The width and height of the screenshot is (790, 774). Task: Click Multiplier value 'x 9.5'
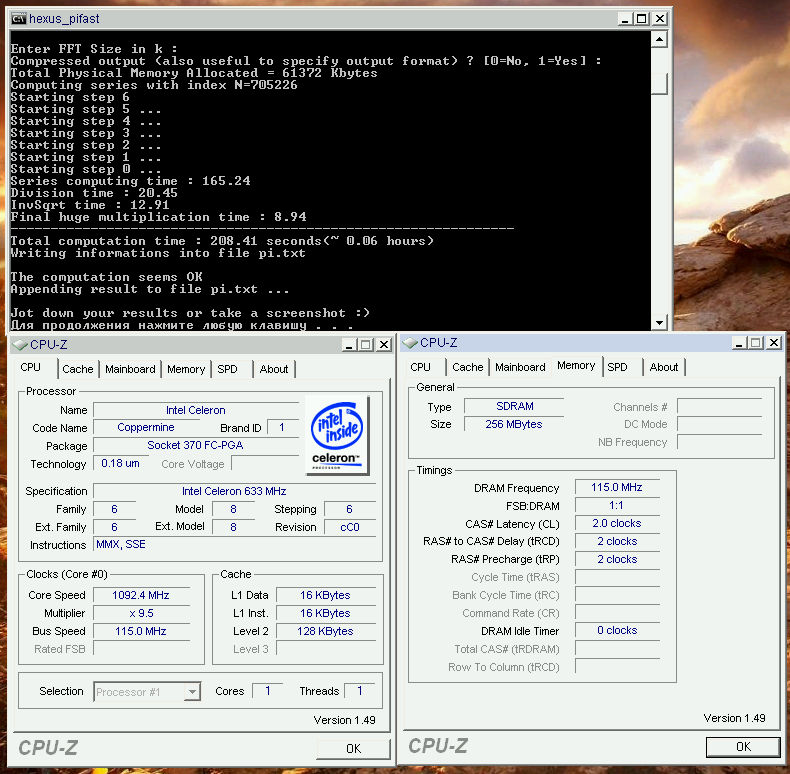point(141,614)
